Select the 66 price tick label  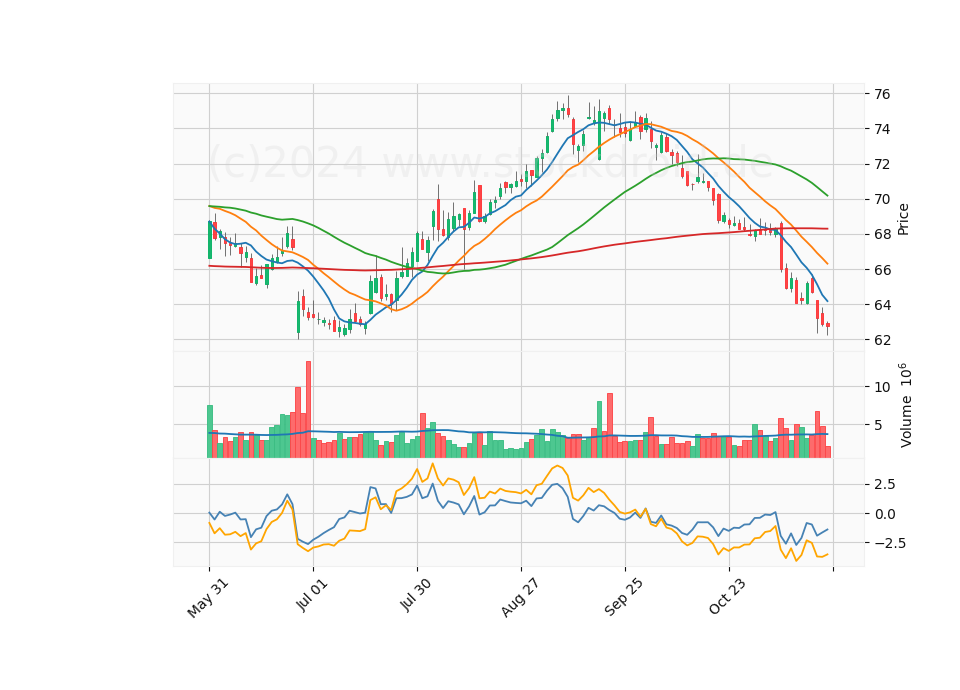pyautogui.click(x=882, y=270)
